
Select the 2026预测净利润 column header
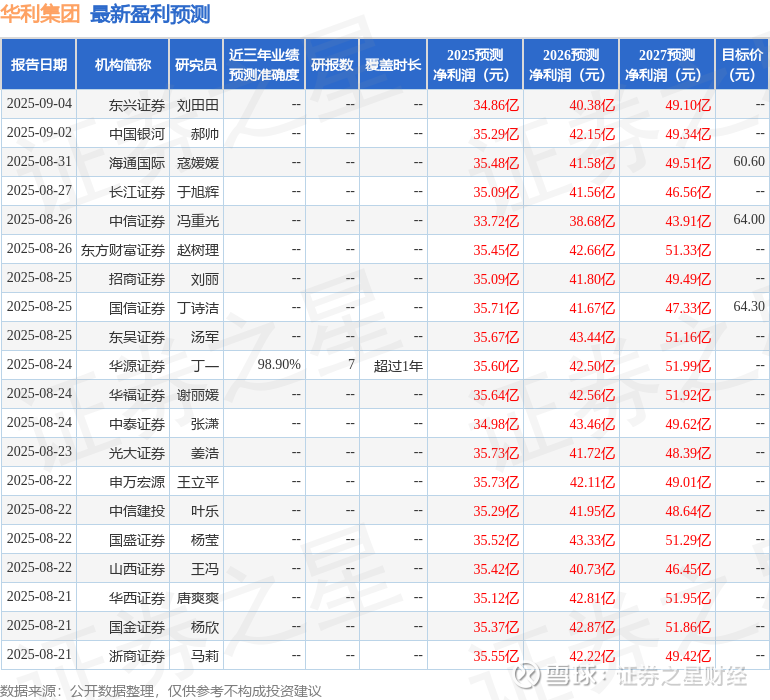[x=571, y=65]
